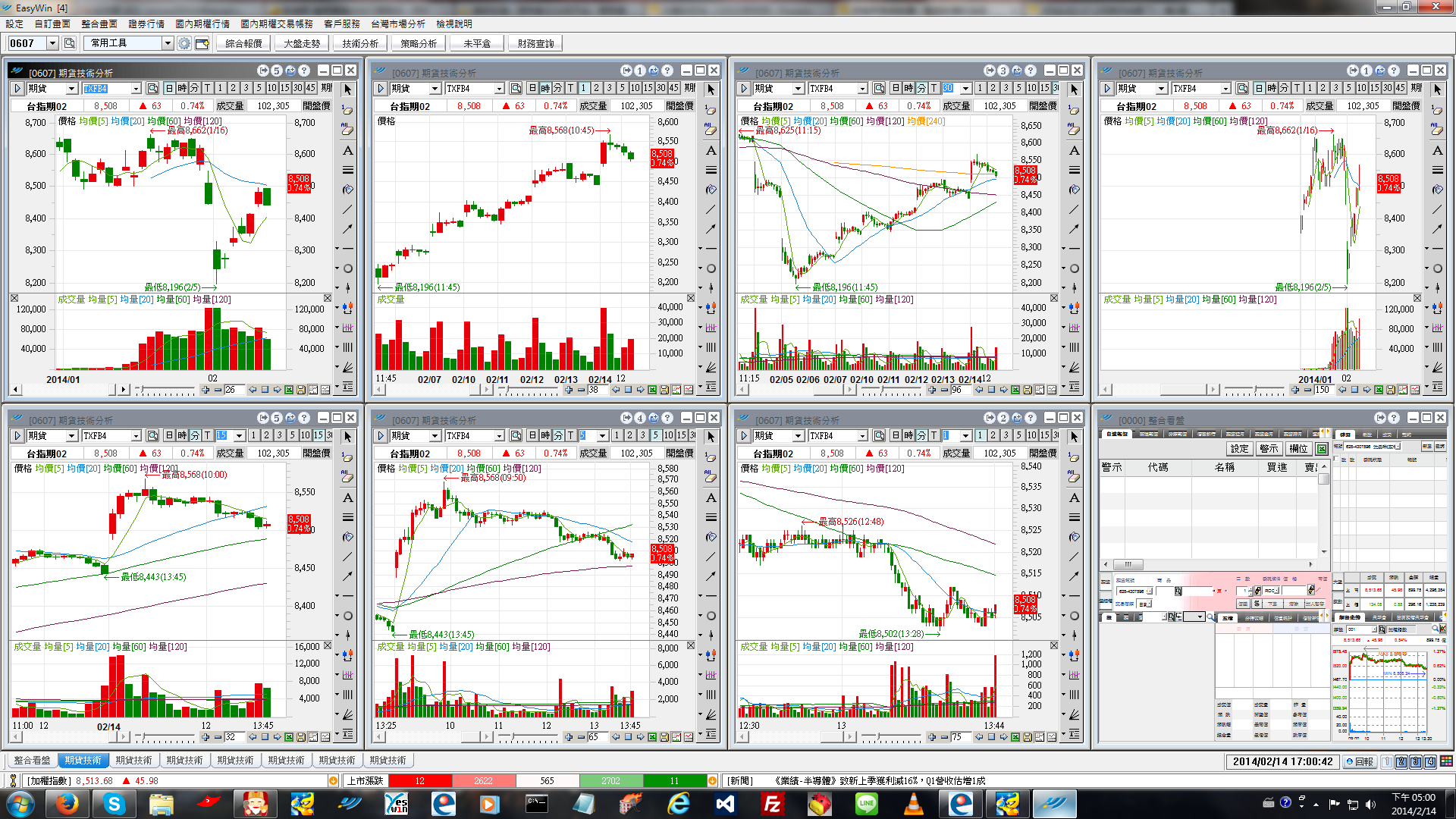Image resolution: width=1456 pixels, height=819 pixels.
Task: Toggle 時 hourly period in second chart
Action: 545,89
